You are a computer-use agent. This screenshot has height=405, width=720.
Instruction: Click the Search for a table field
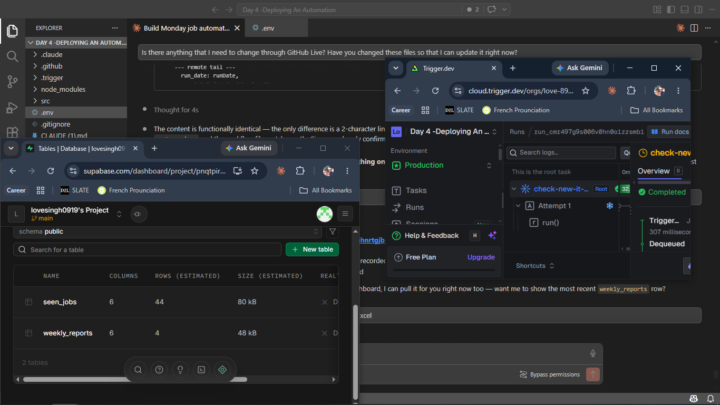pos(147,249)
